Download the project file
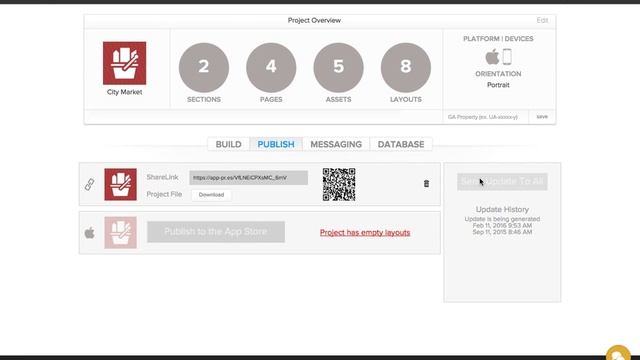The image size is (640, 360). tap(211, 195)
